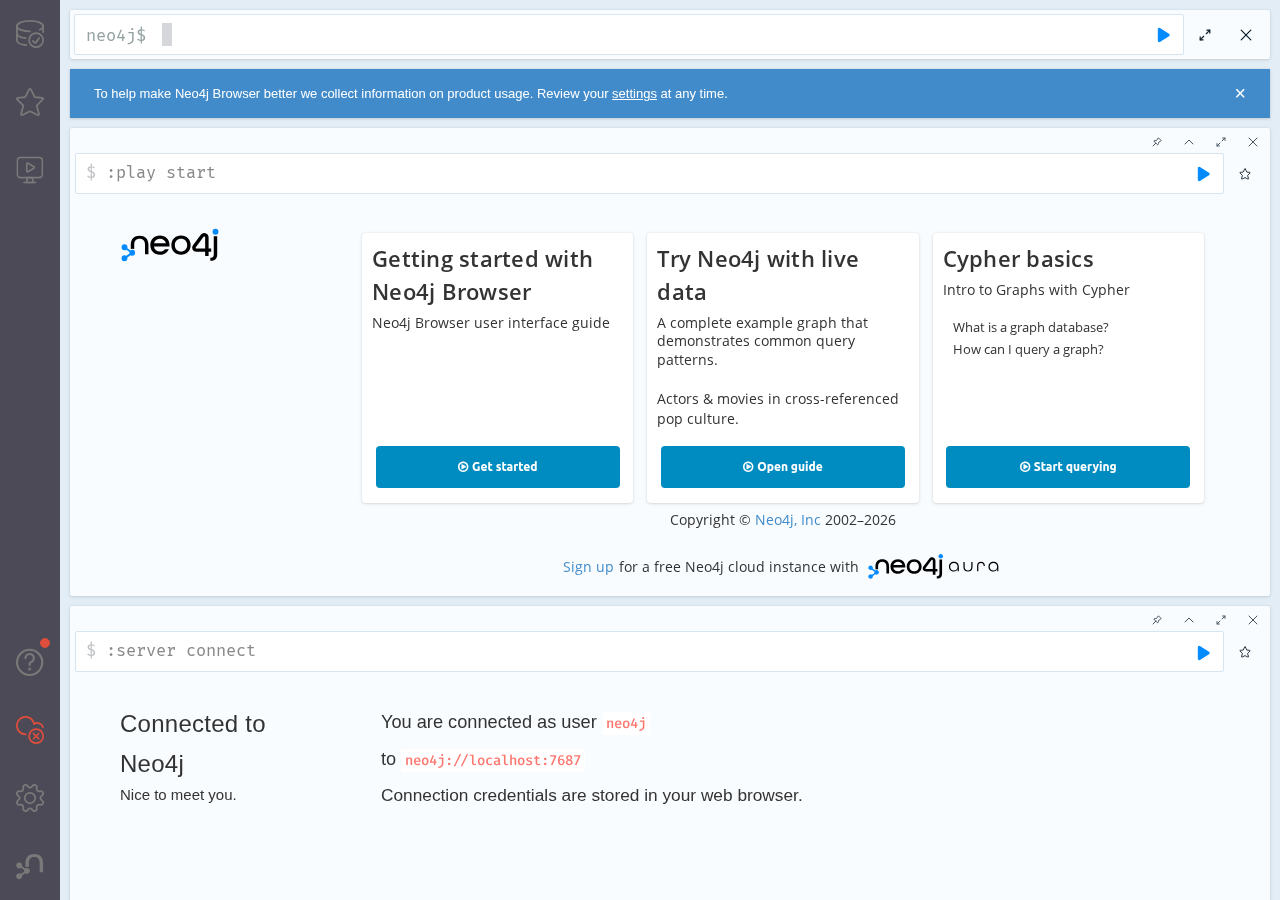Select 'How can I query a graph?' text

click(x=1028, y=349)
